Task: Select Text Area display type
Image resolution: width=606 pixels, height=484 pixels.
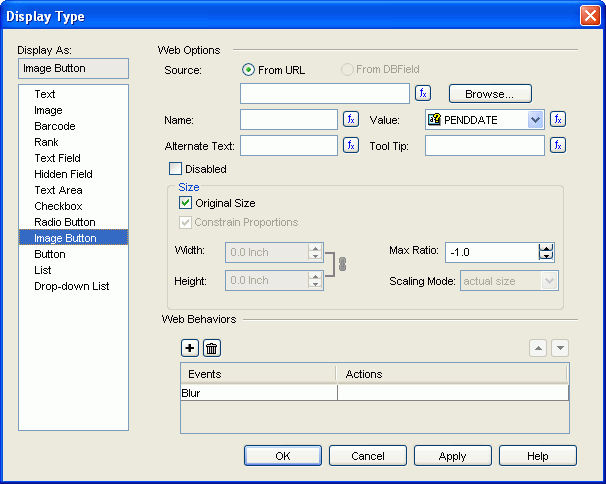Action: coord(73,190)
